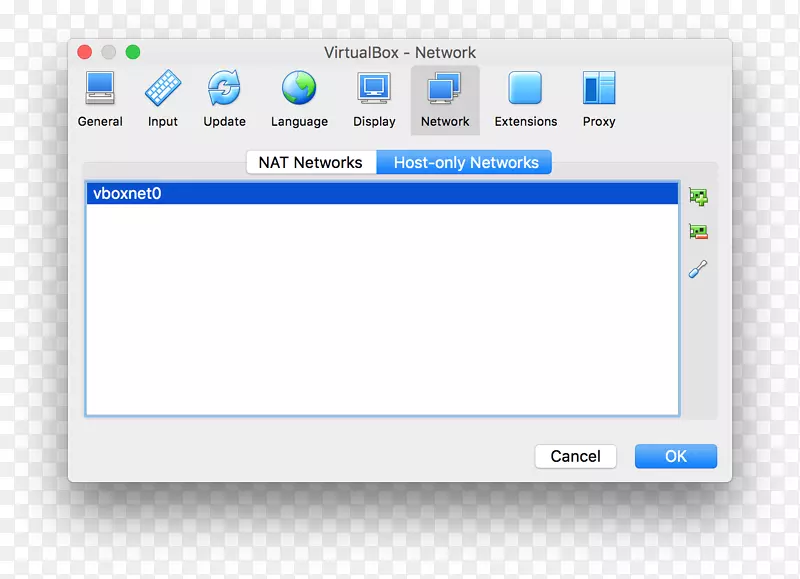Click empty area below vboxnet0 list
This screenshot has height=579, width=800.
click(383, 310)
